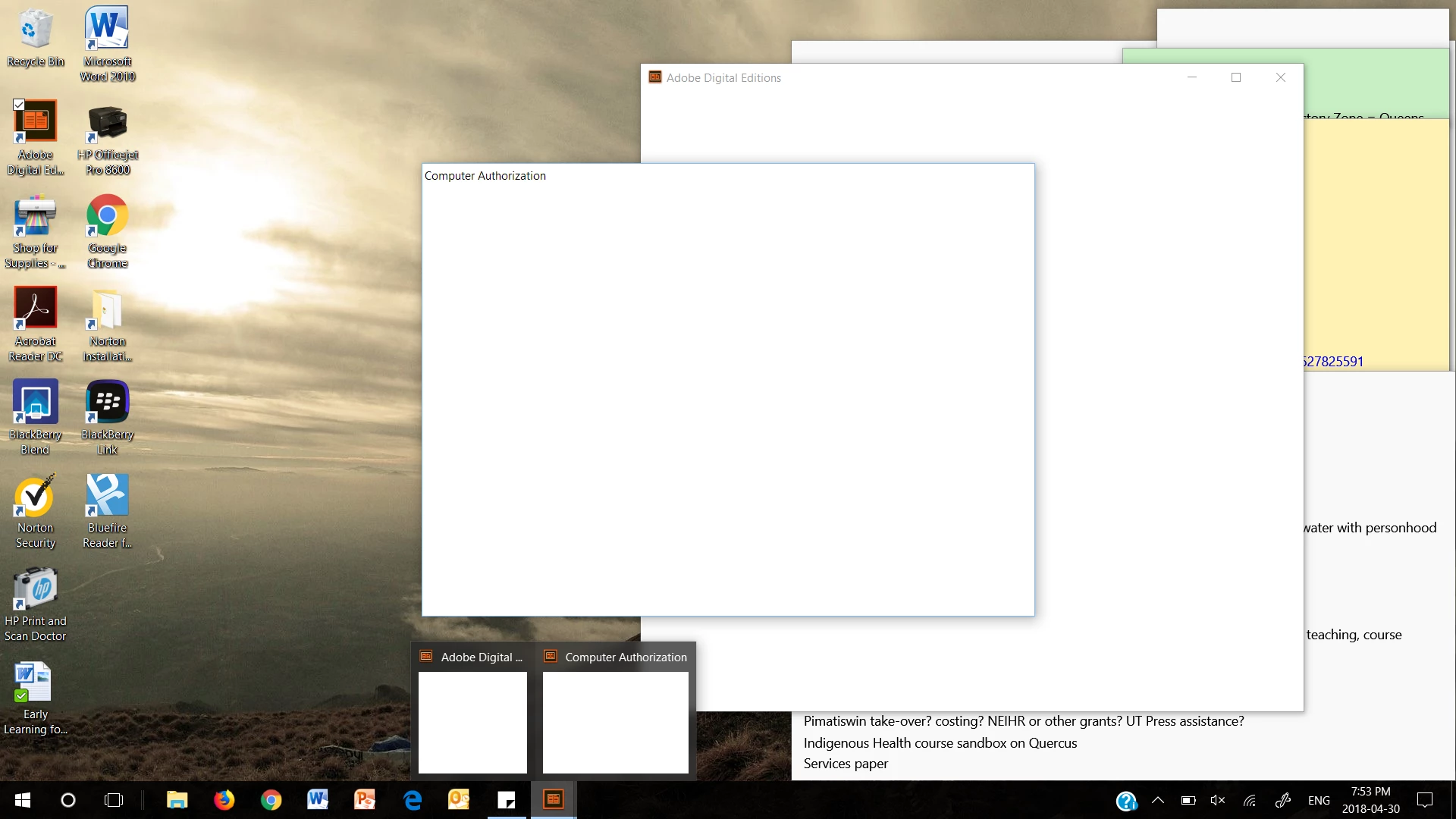
Task: Click Adobe Digital Editions taskbar icon
Action: click(x=553, y=799)
